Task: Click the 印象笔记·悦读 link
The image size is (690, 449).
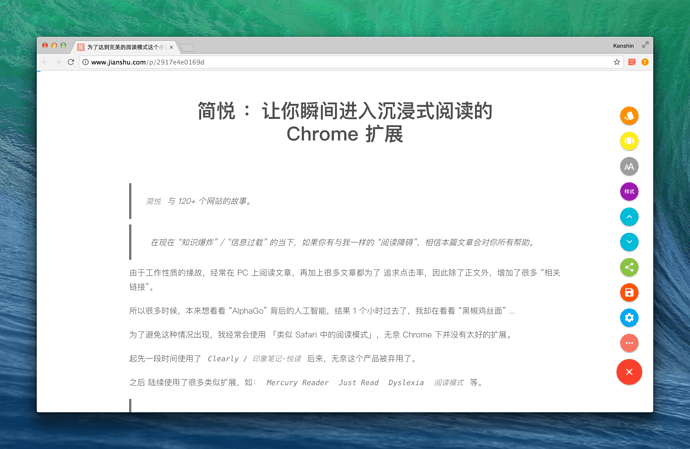Action: [277, 359]
